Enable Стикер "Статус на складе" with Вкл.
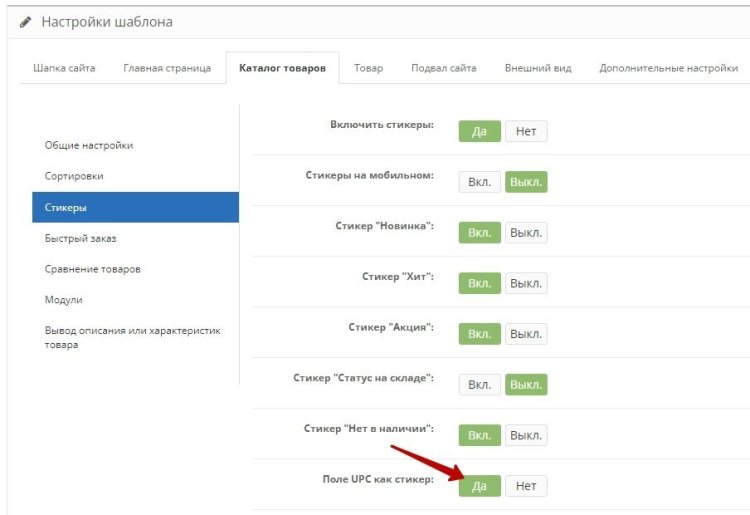The height and width of the screenshot is (515, 750). coord(479,384)
